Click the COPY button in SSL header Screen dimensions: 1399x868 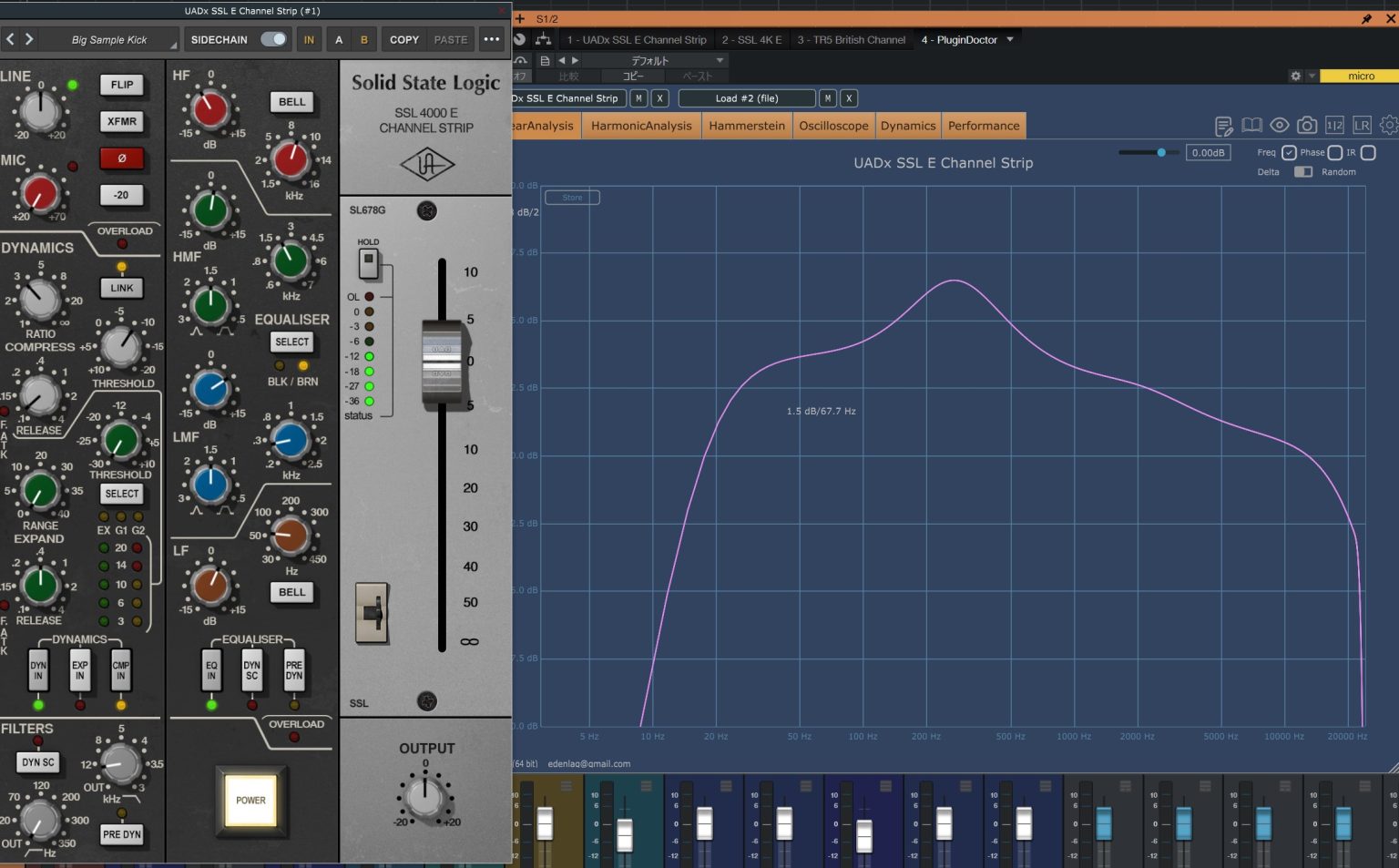click(x=404, y=39)
